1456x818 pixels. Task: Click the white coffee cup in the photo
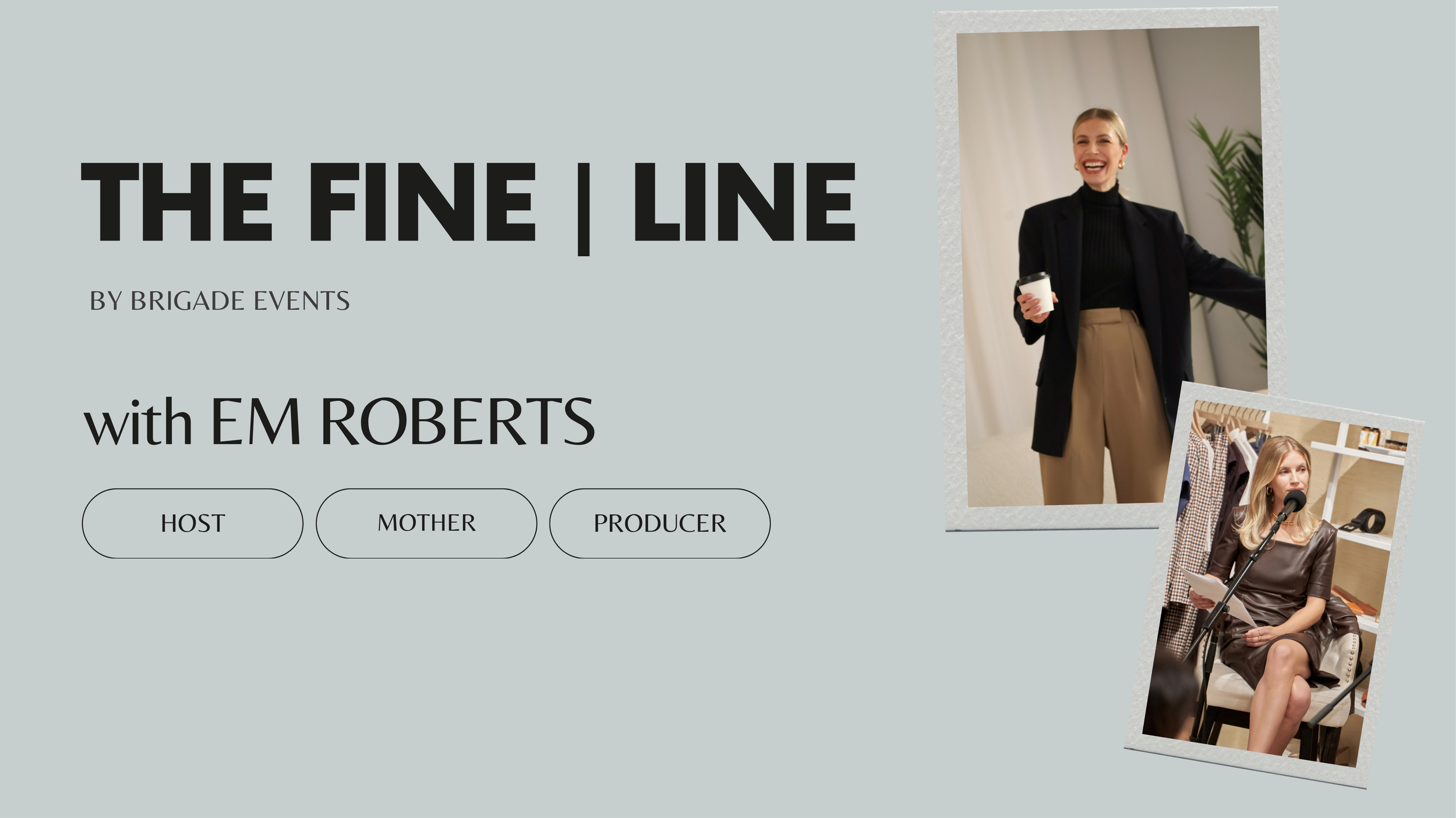click(x=1036, y=293)
